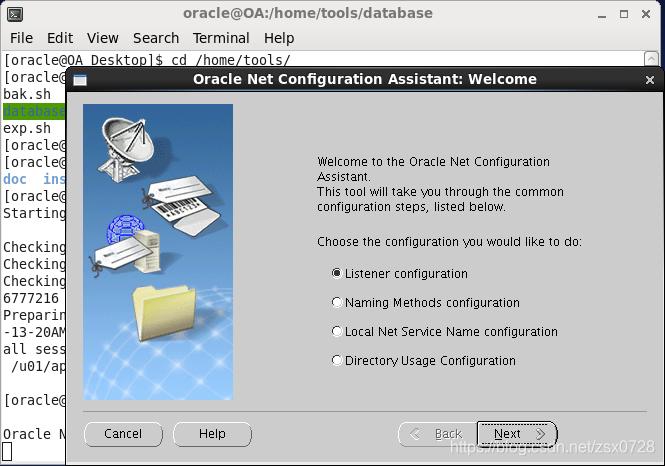Maximize the terminal window
Screen dimensions: 665x466
[x=624, y=14]
